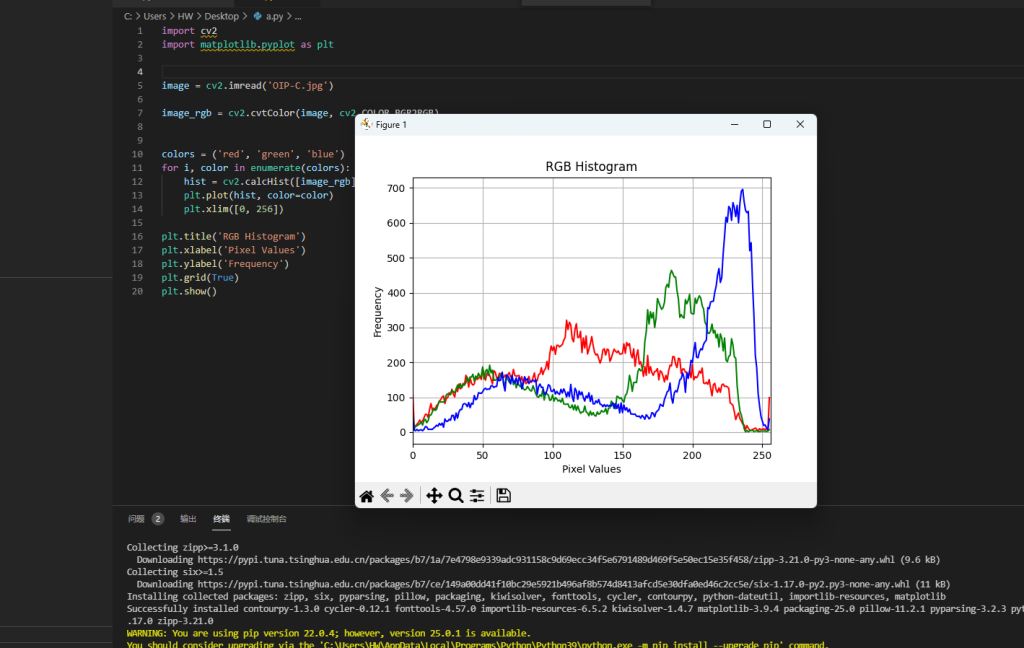1024x648 pixels.
Task: Open the zipp-3.21.0 download URL in the terminal
Action: click(x=546, y=560)
